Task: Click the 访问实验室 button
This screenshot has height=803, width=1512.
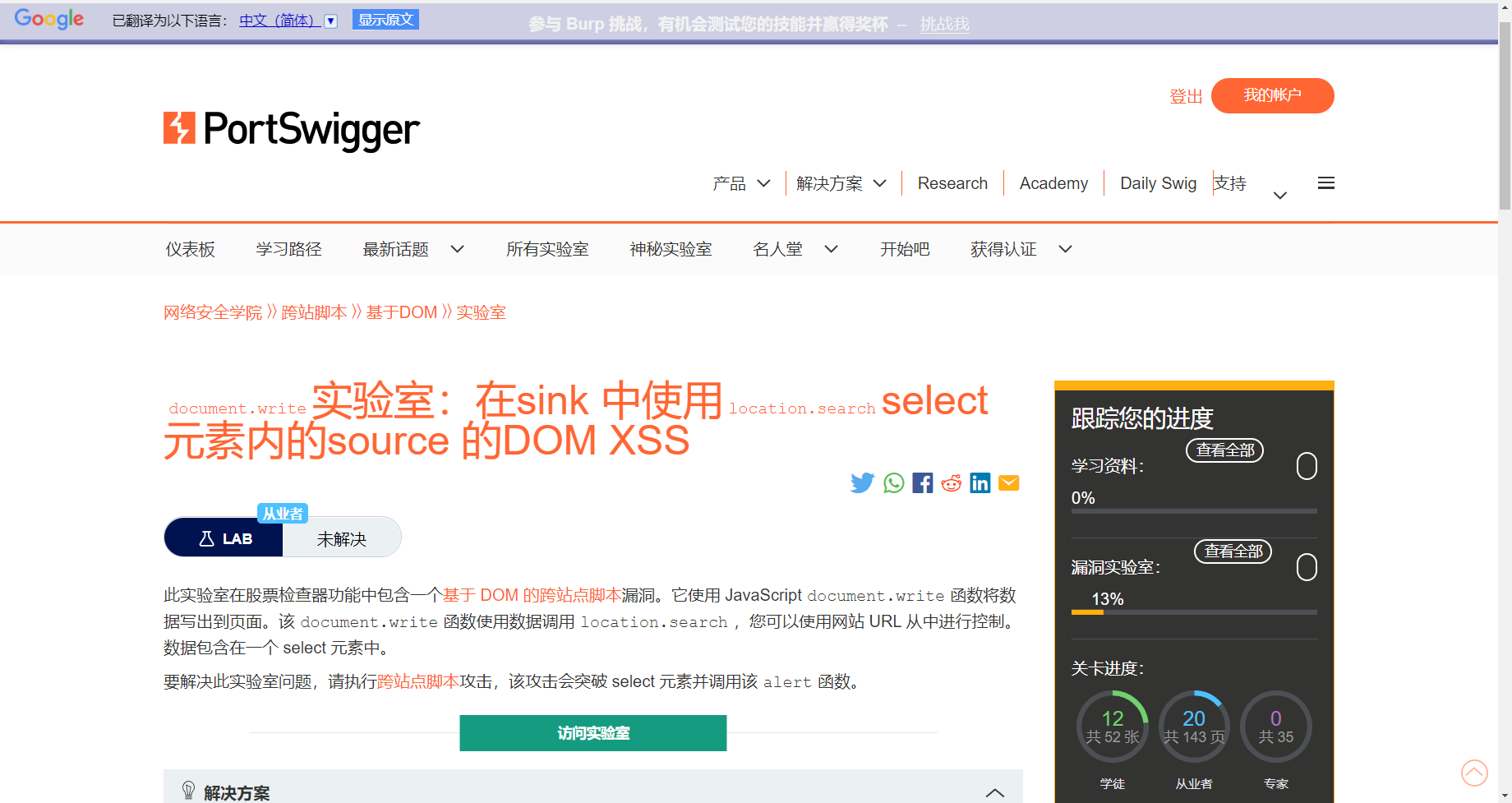Action: [x=592, y=732]
